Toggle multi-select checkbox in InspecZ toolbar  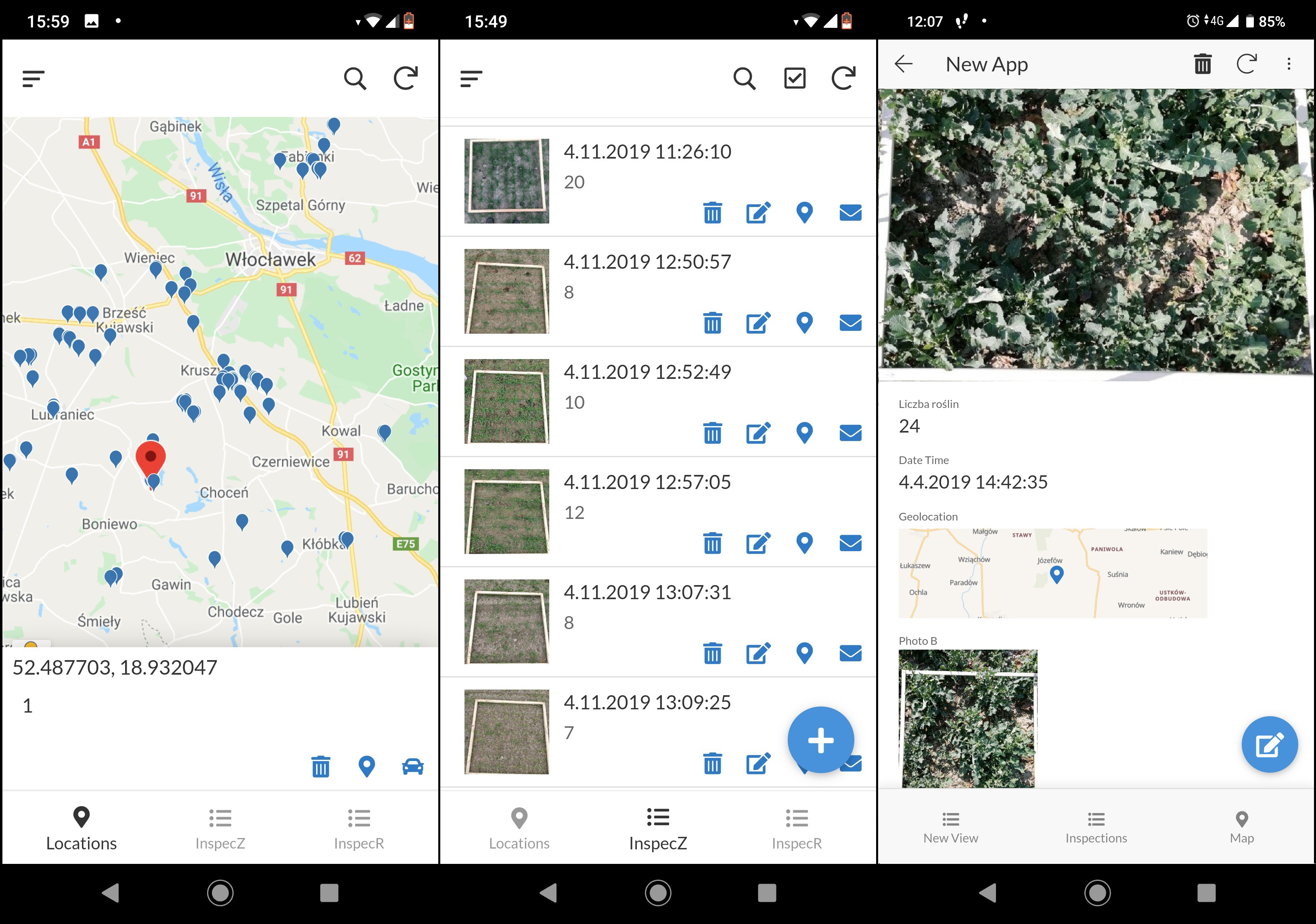point(795,79)
